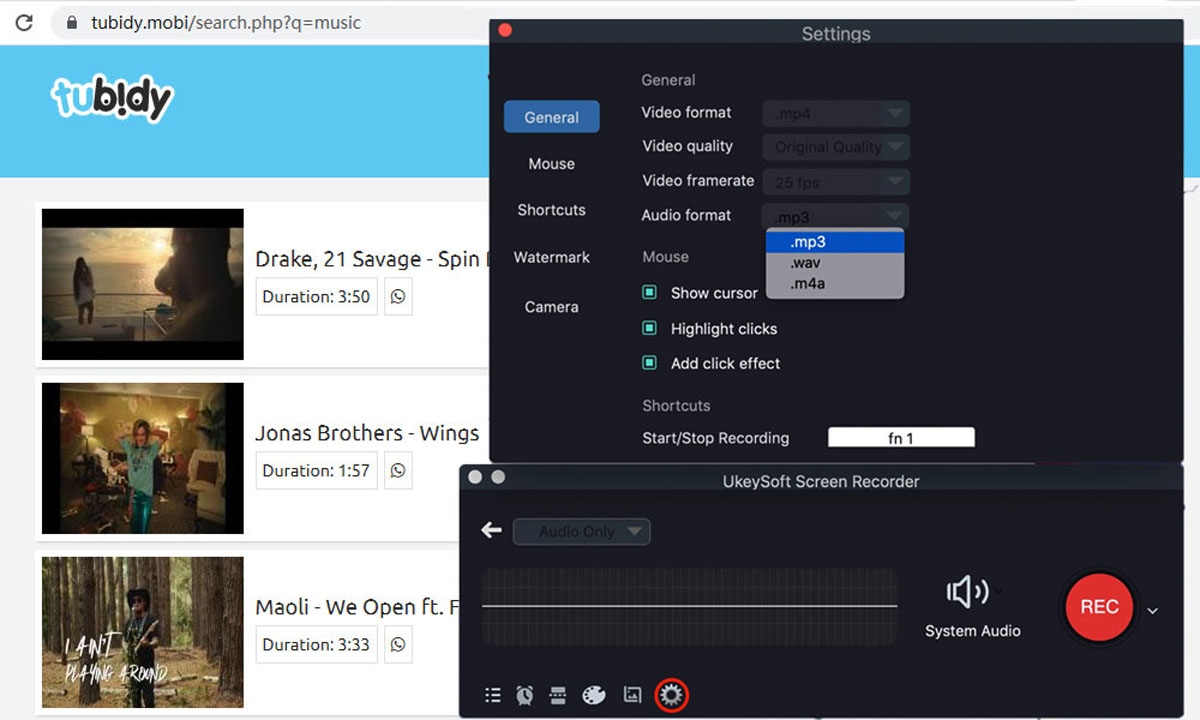Click the audio waveform display in UkeySoft
Image resolution: width=1200 pixels, height=720 pixels.
pos(690,607)
